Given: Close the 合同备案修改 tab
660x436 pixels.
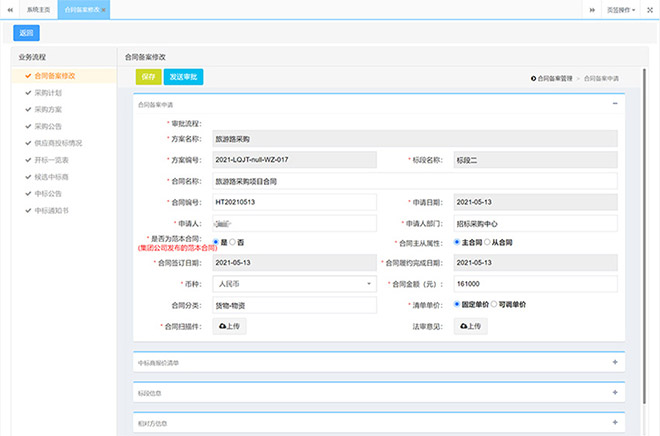Looking at the screenshot, I should (104, 9).
